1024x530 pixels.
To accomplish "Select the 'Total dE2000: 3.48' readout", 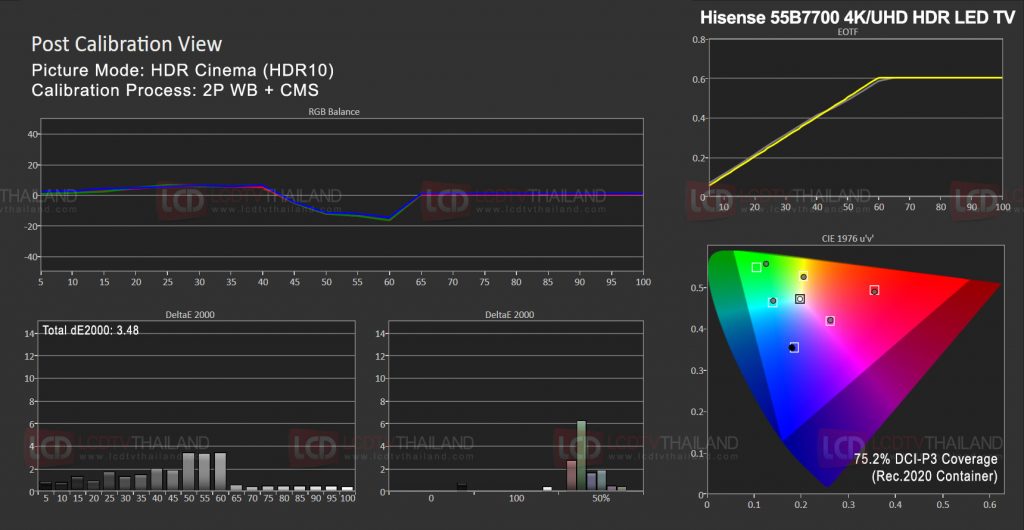I will (x=90, y=330).
